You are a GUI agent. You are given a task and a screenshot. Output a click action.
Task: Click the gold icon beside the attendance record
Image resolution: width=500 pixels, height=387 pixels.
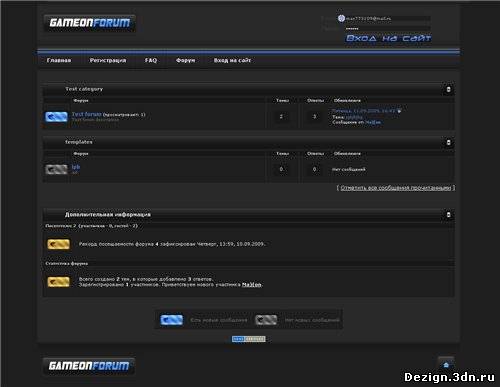pos(58,244)
